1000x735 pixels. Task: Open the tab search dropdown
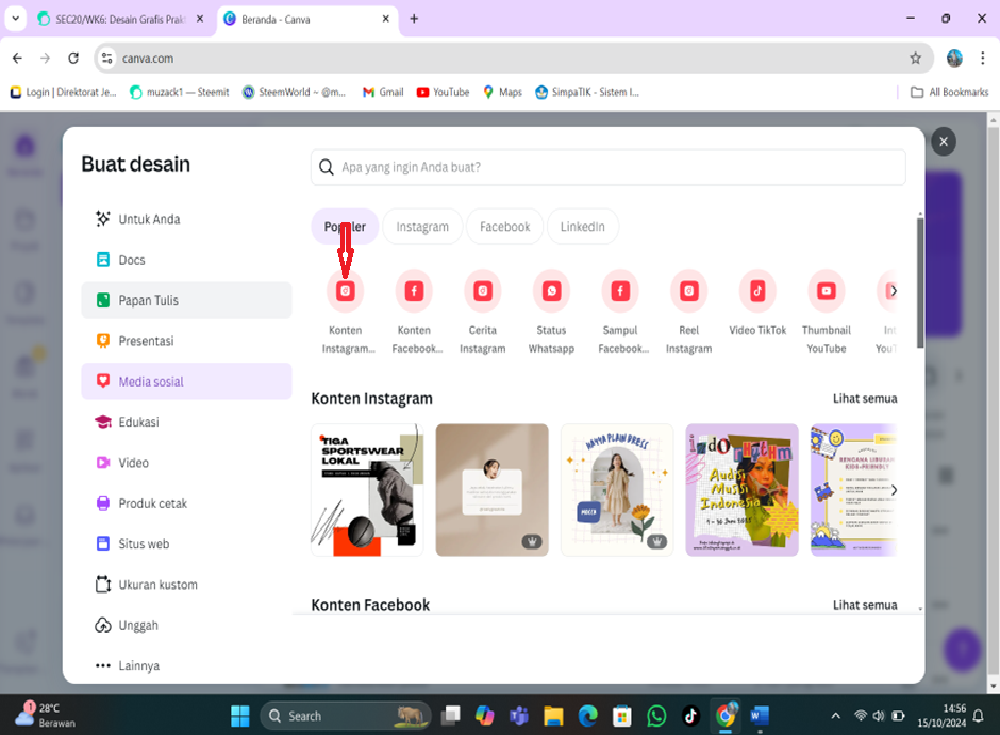pos(15,19)
